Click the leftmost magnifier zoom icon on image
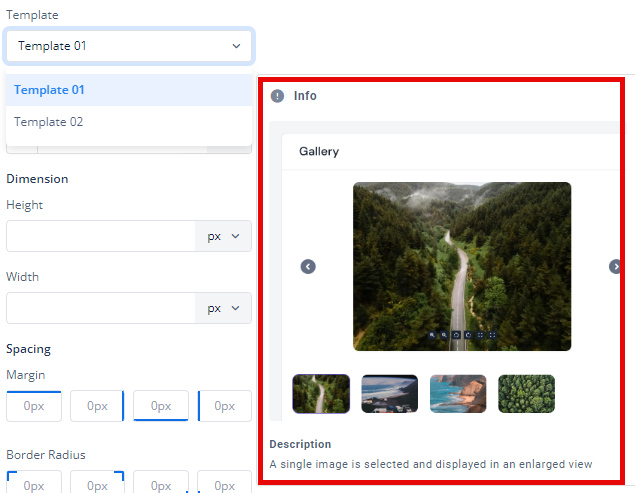The width and height of the screenshot is (635, 493). [432, 335]
